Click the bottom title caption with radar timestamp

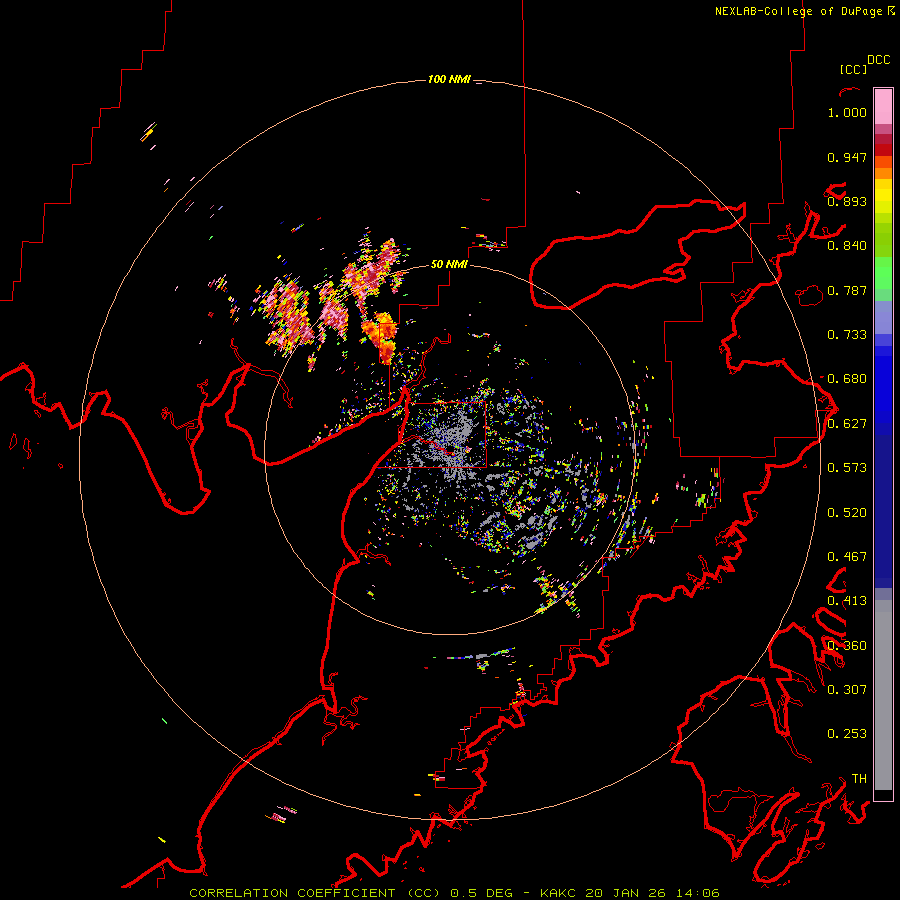pos(454,893)
